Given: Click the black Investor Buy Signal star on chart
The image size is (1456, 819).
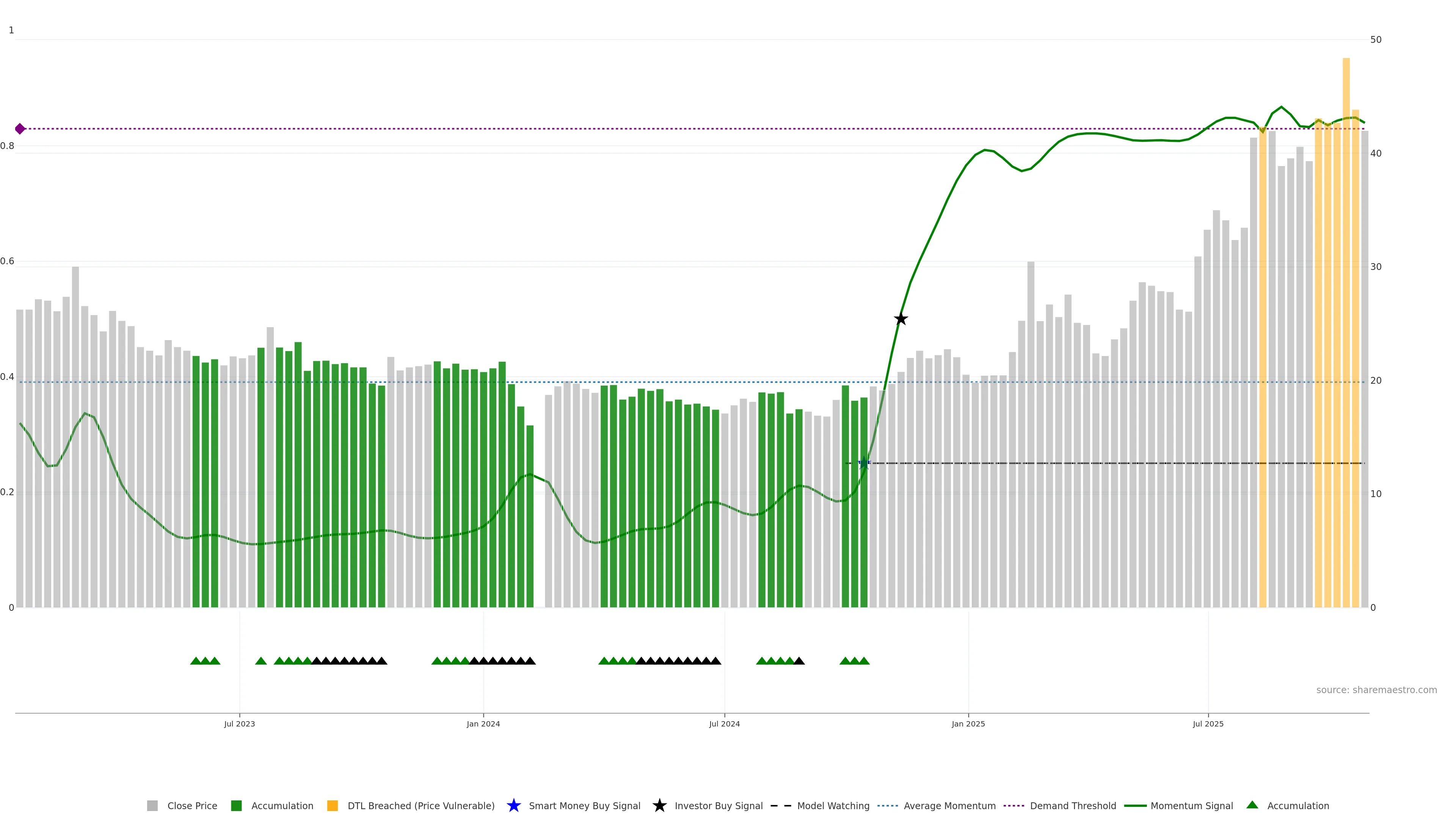Looking at the screenshot, I should pyautogui.click(x=901, y=319).
